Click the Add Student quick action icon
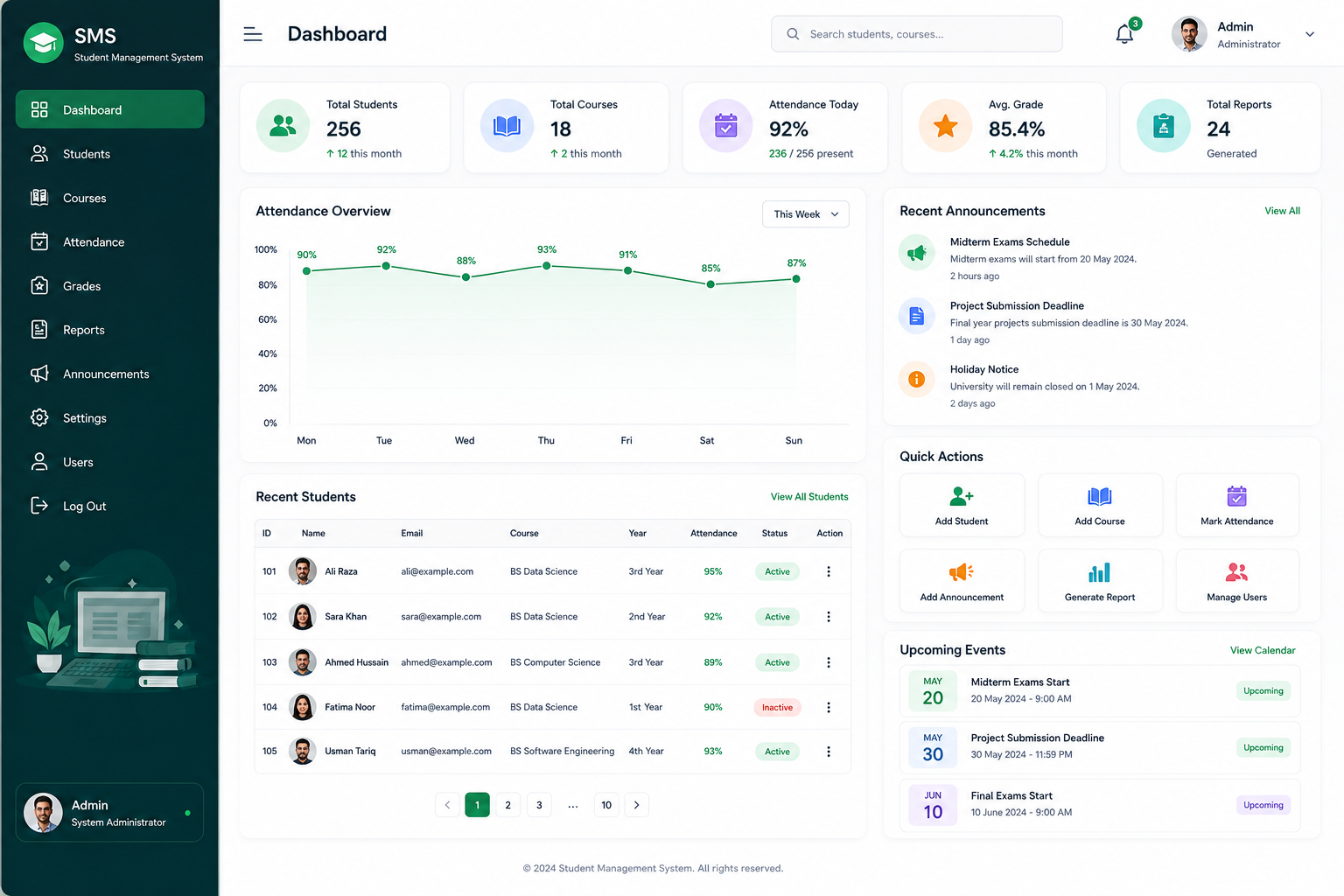1344x896 pixels. pos(962,496)
